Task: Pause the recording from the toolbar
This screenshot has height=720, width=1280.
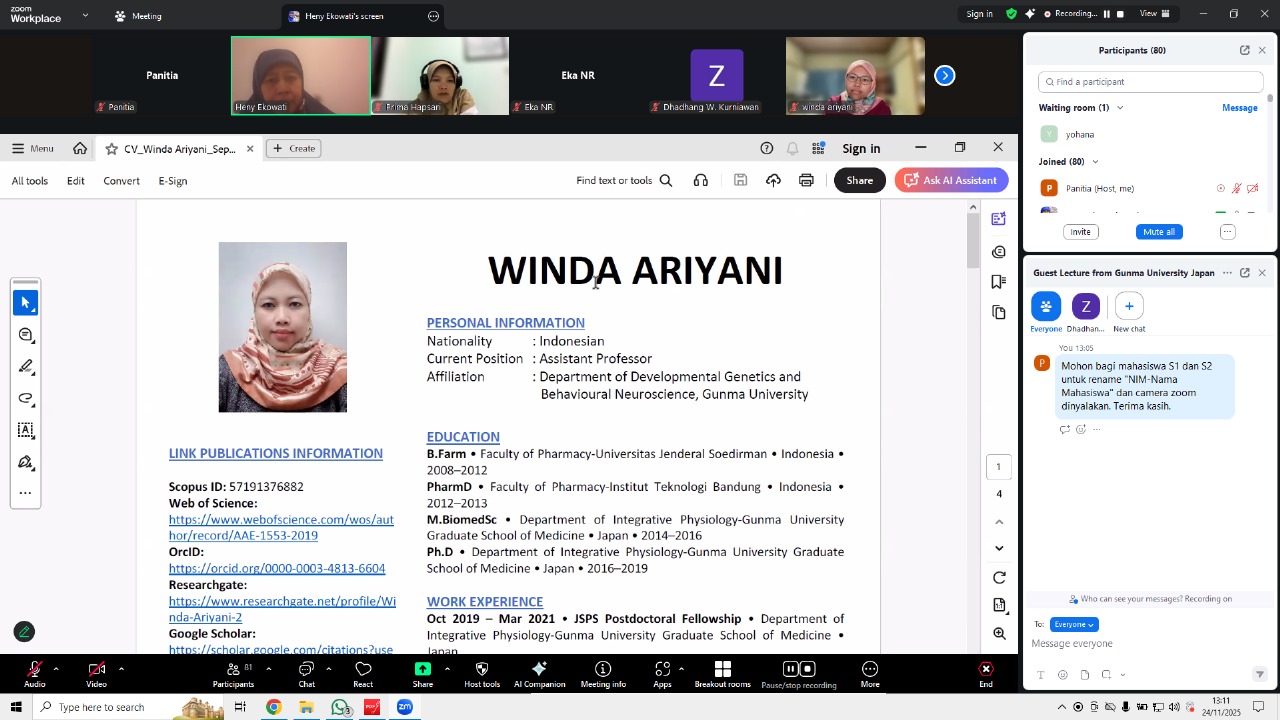Action: coord(790,669)
